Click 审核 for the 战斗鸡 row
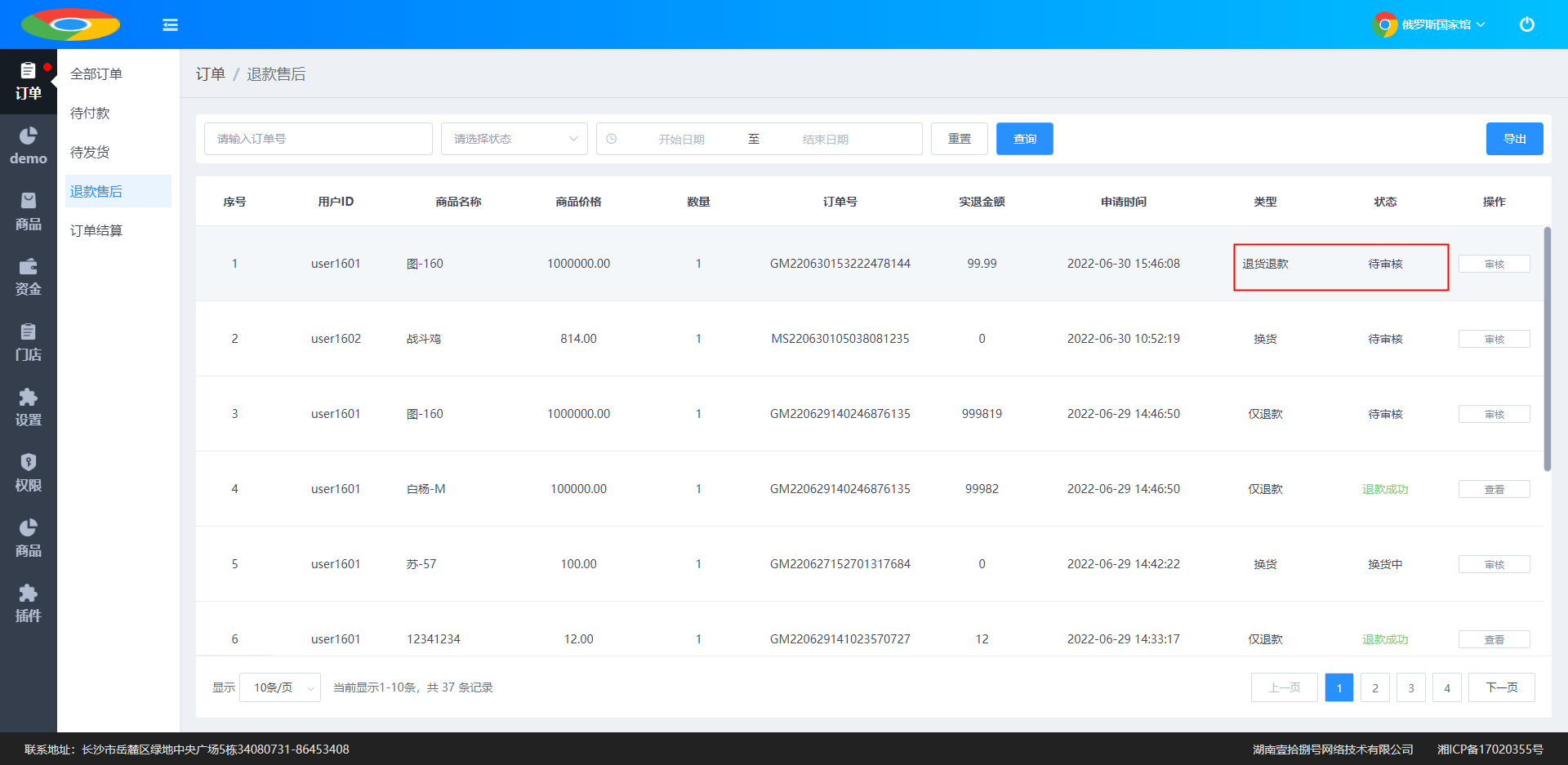The width and height of the screenshot is (1568, 765). 1494,339
